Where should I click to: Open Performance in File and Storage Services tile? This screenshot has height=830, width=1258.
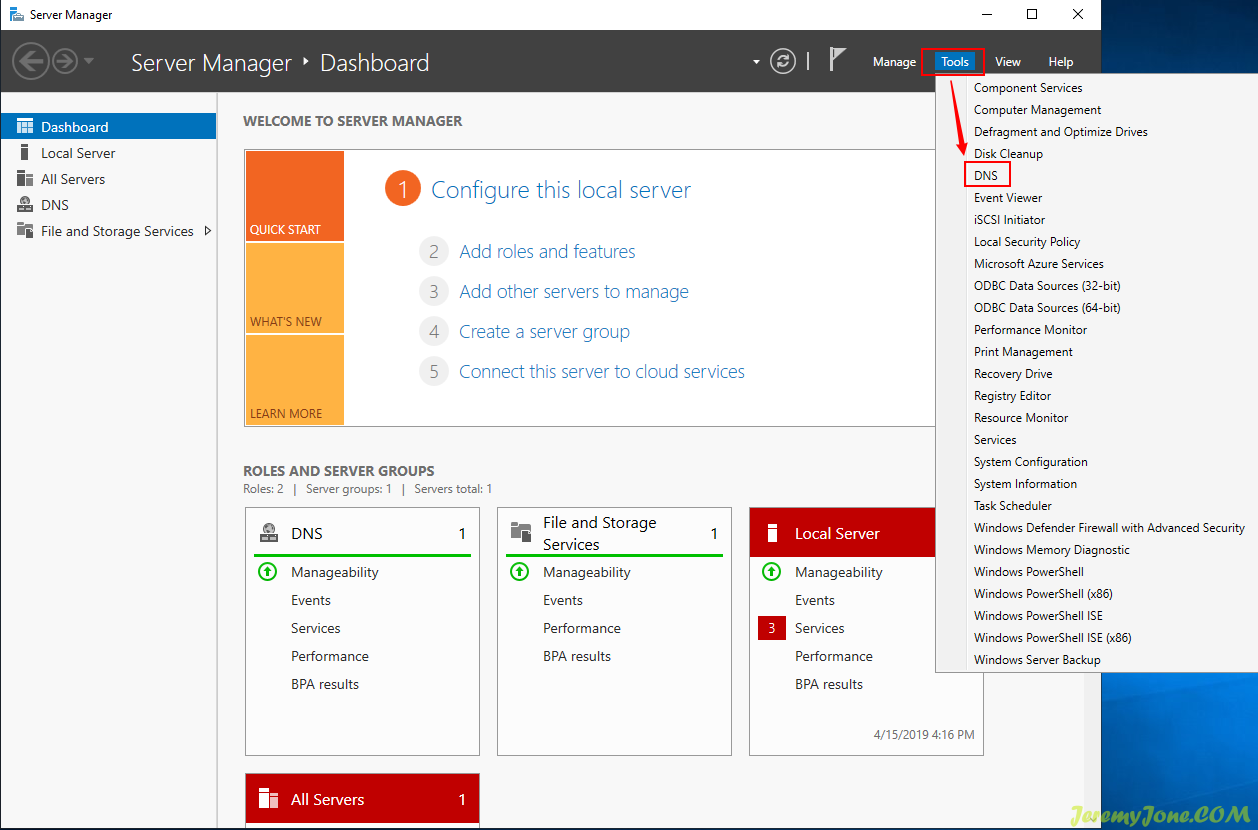pos(582,628)
